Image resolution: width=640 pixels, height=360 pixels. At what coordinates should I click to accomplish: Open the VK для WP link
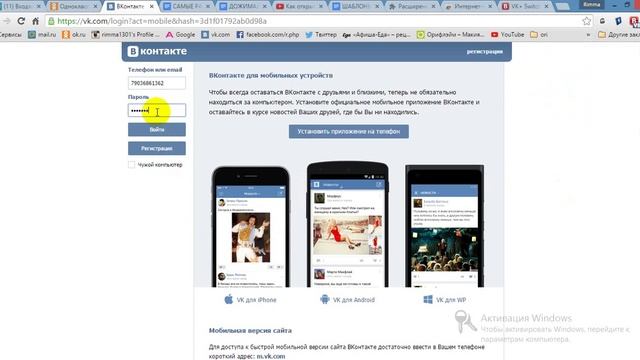click(451, 300)
